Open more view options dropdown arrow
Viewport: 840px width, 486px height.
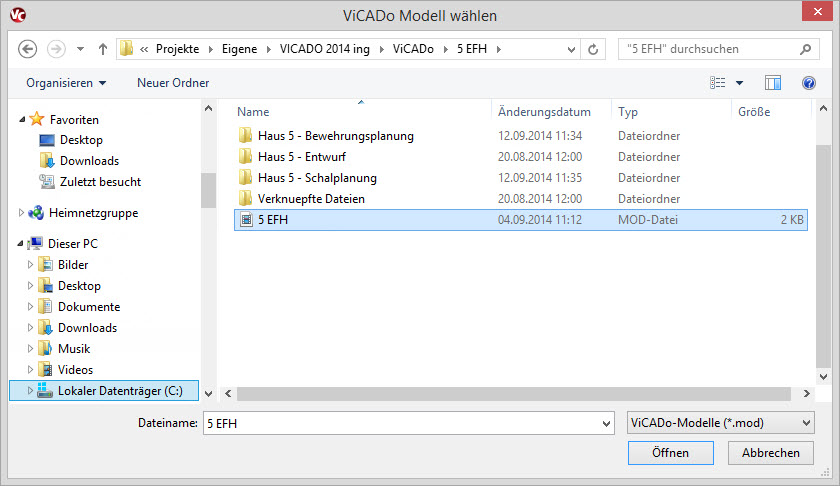pyautogui.click(x=739, y=83)
